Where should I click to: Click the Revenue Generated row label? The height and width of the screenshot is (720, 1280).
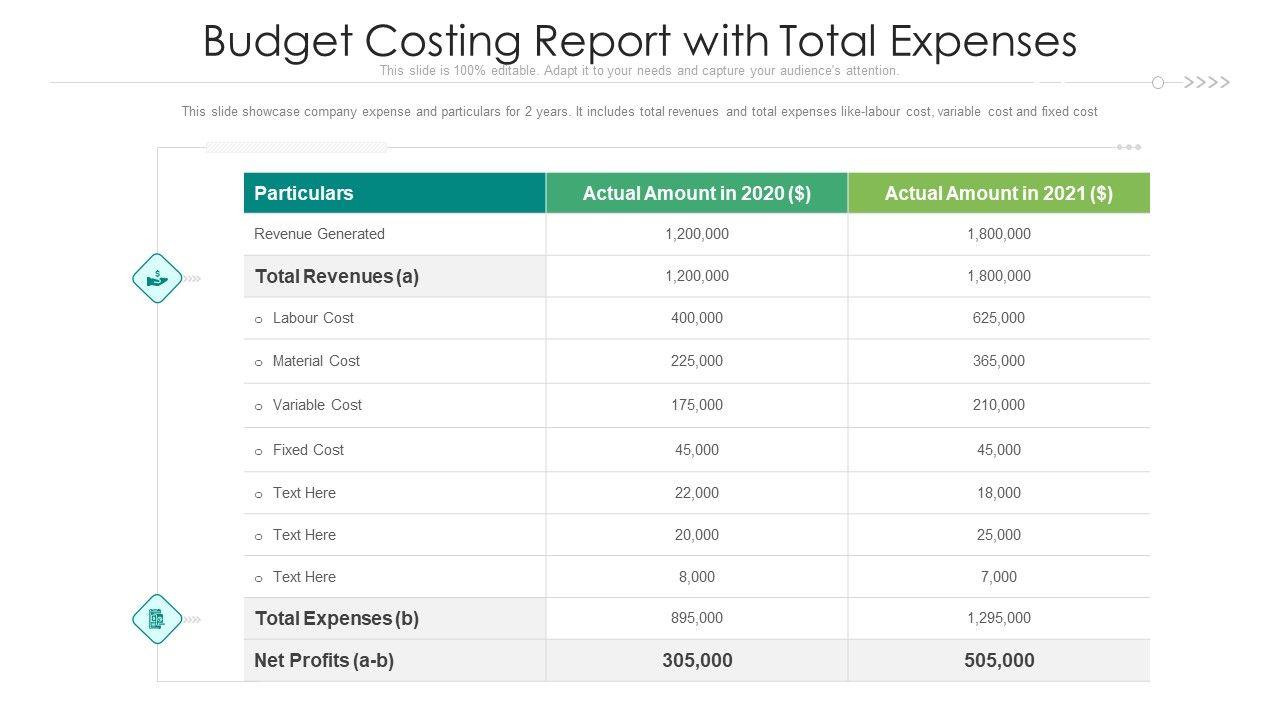[319, 234]
